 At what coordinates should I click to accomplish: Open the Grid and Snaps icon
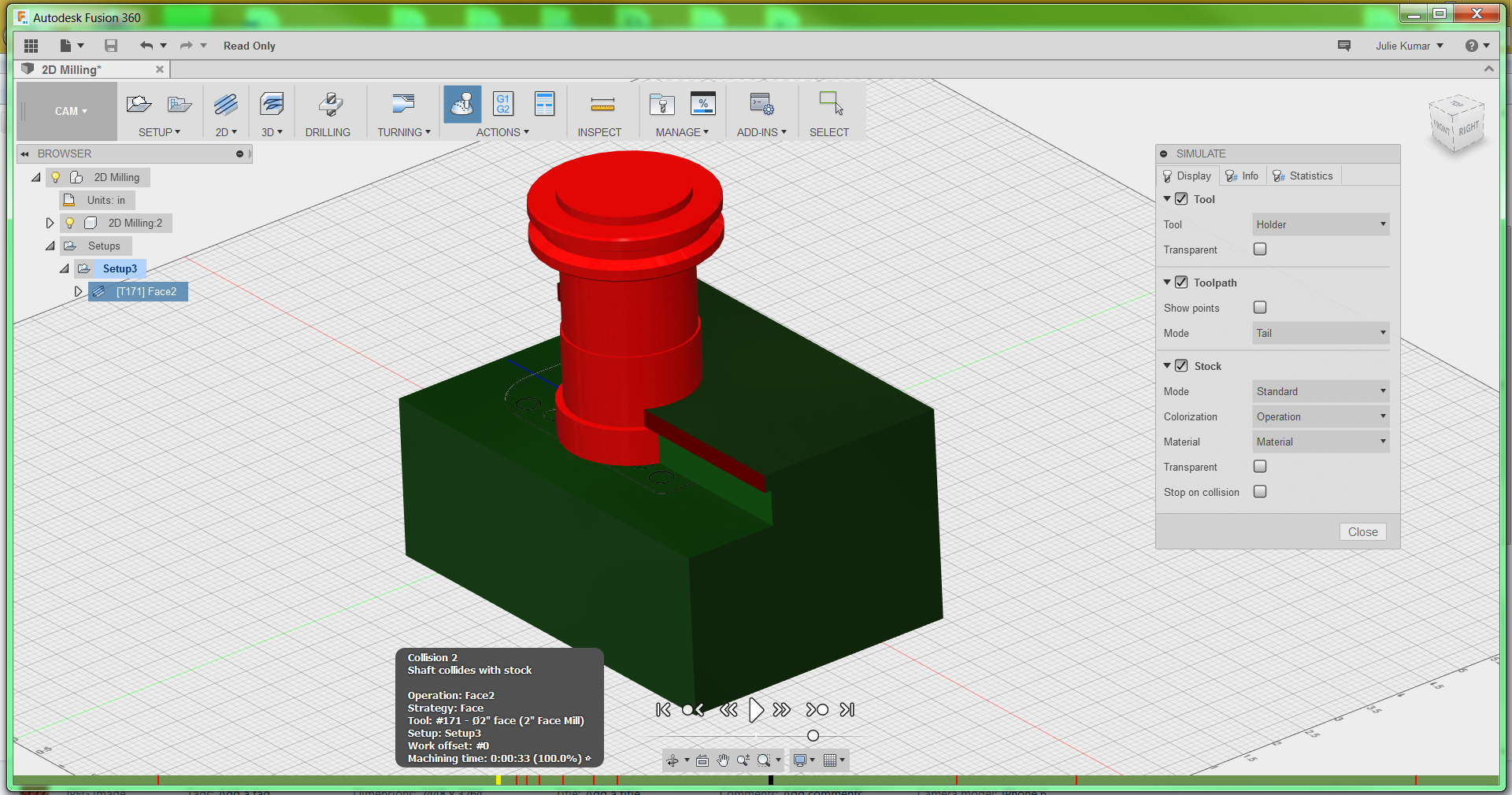[829, 760]
